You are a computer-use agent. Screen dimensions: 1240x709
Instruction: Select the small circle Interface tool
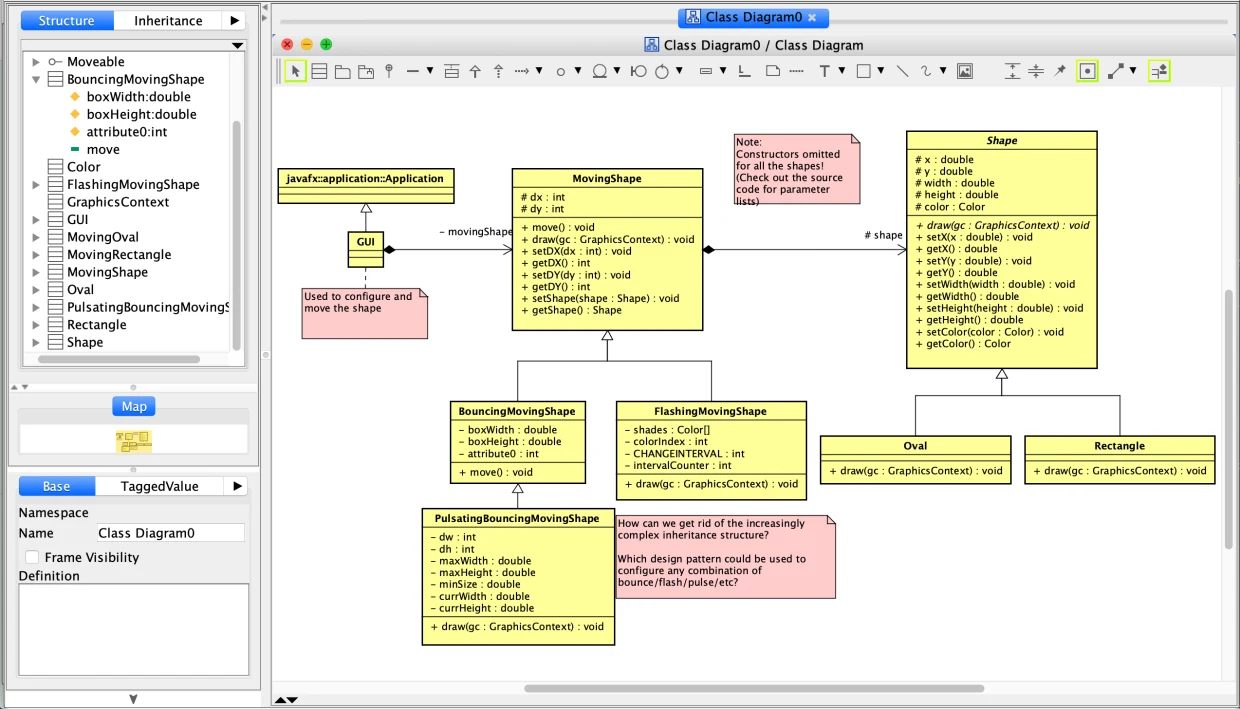click(562, 72)
